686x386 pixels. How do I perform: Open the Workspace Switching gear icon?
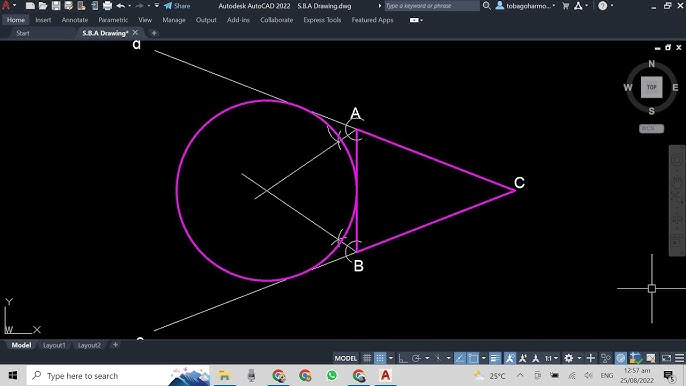pos(568,358)
